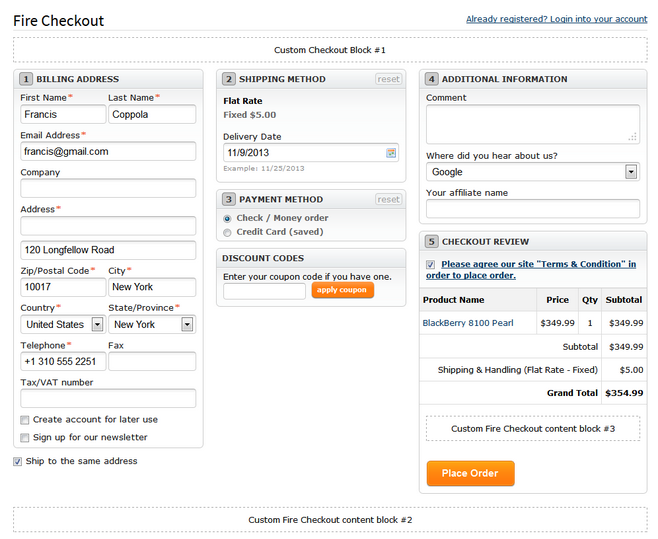The height and width of the screenshot is (539, 658).
Task: Click into the Comment text area
Action: tap(533, 124)
